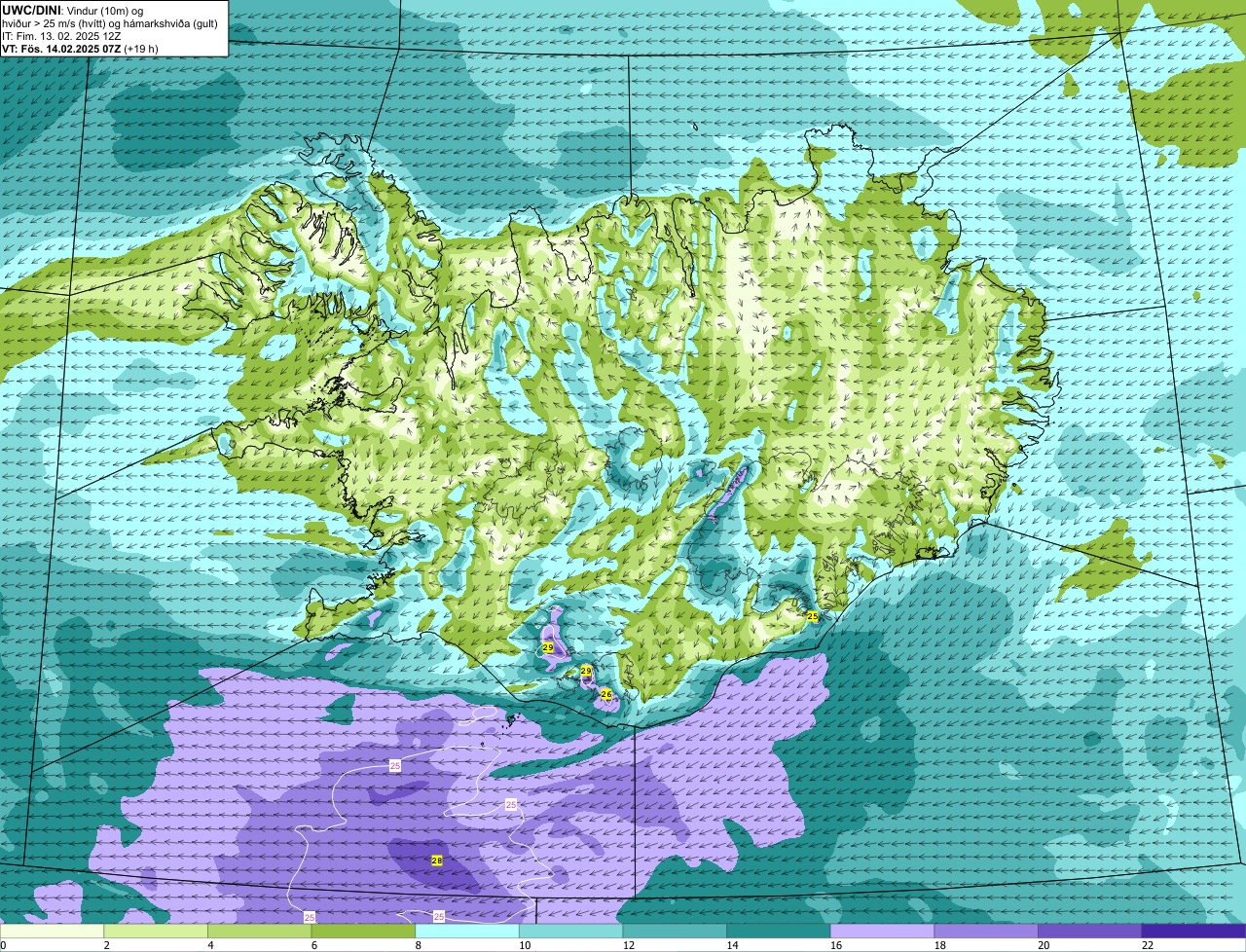The image size is (1246, 952).
Task: Click the 6–8 m/s olive green legend swatch
Action: click(x=363, y=932)
